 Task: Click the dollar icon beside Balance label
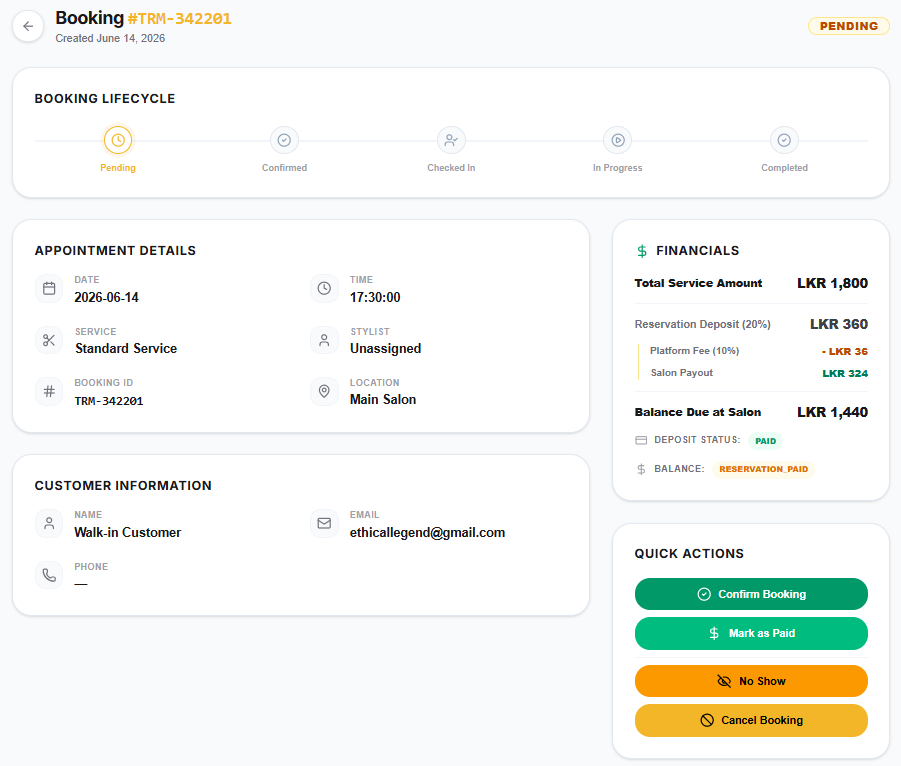[641, 469]
